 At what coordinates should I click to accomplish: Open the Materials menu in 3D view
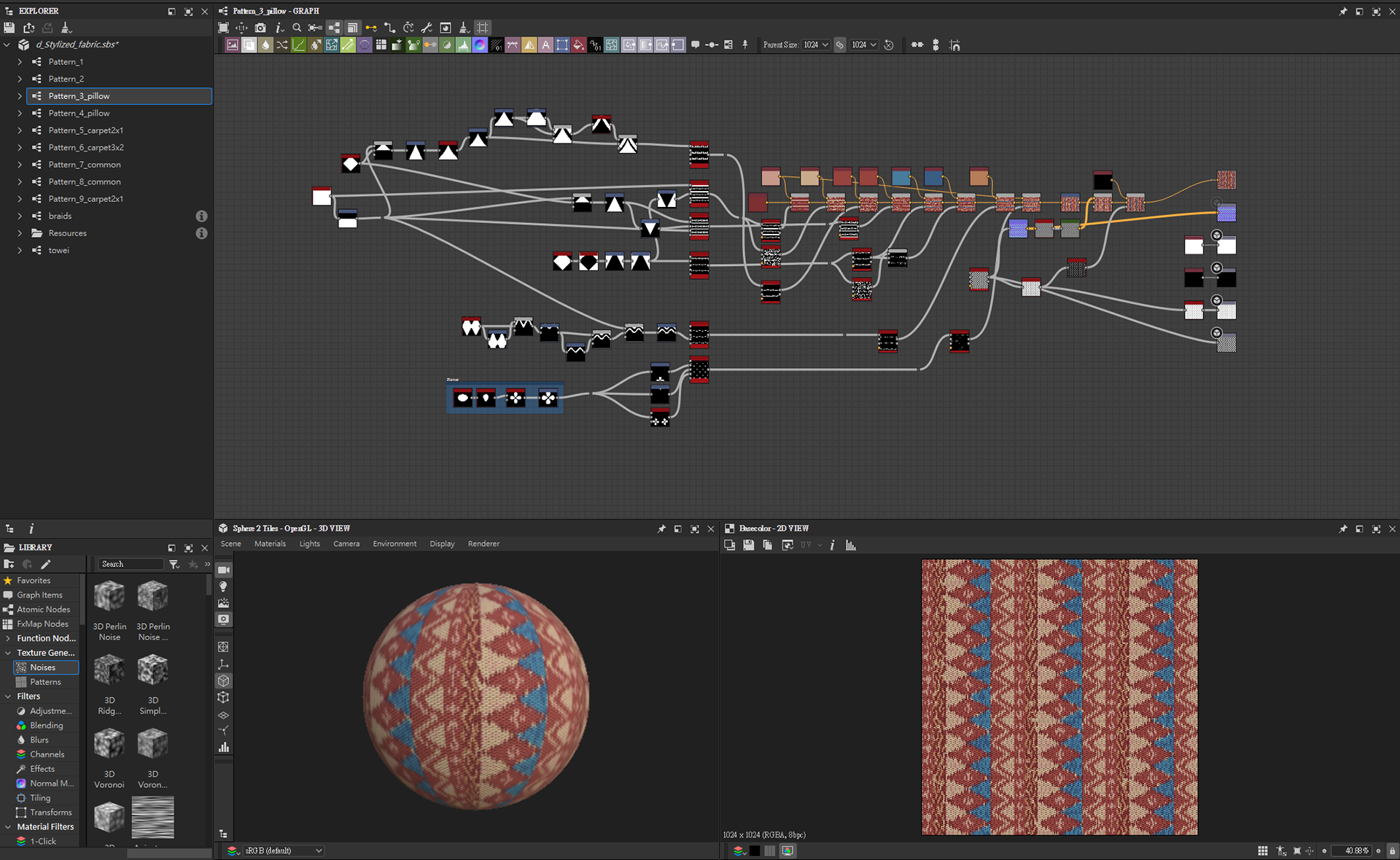coord(270,544)
